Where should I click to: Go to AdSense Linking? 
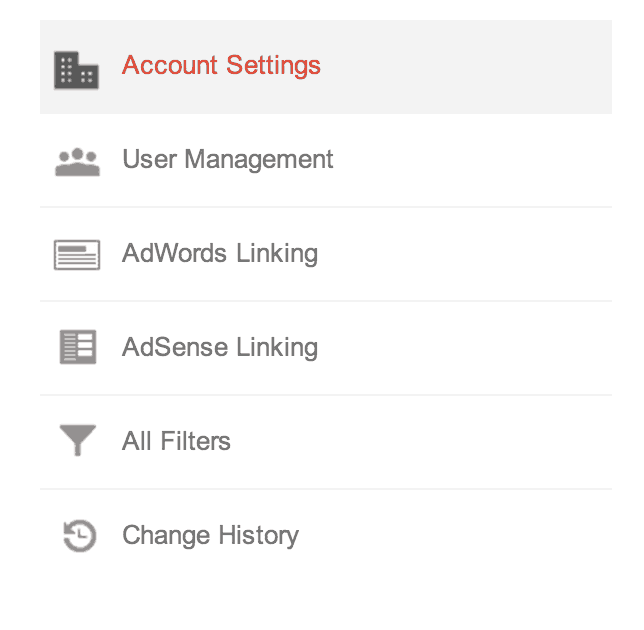pyautogui.click(x=326, y=348)
